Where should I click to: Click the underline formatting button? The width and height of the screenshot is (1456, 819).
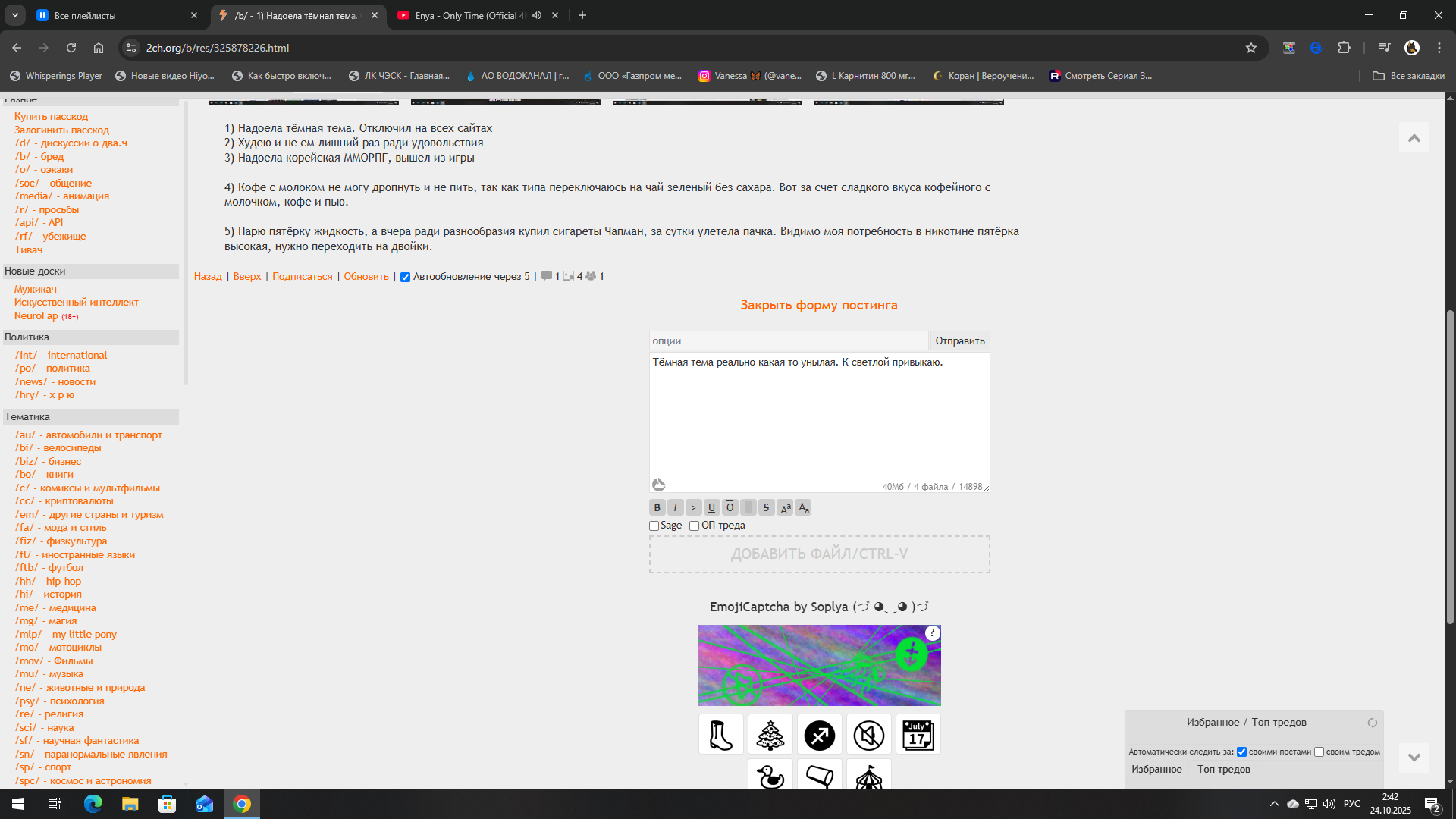click(711, 507)
